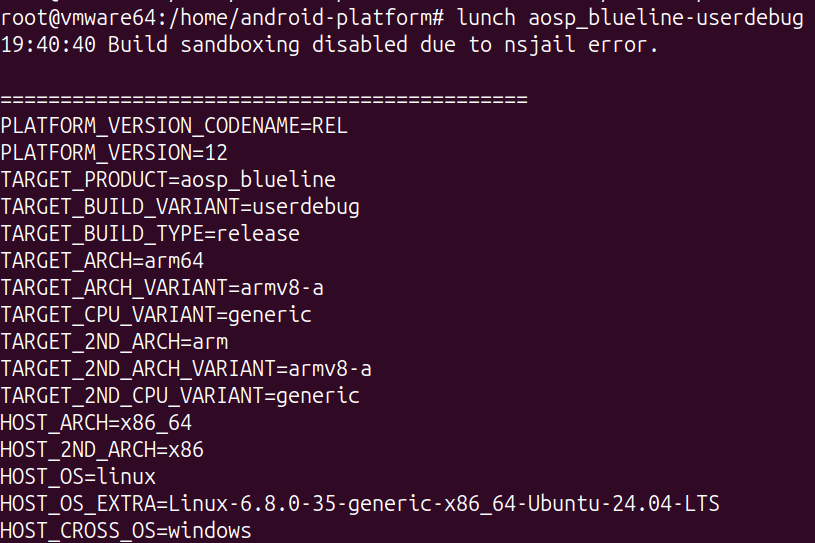Click the PLATFORM_VERSION=12 line
This screenshot has height=543, width=815.
[x=114, y=153]
